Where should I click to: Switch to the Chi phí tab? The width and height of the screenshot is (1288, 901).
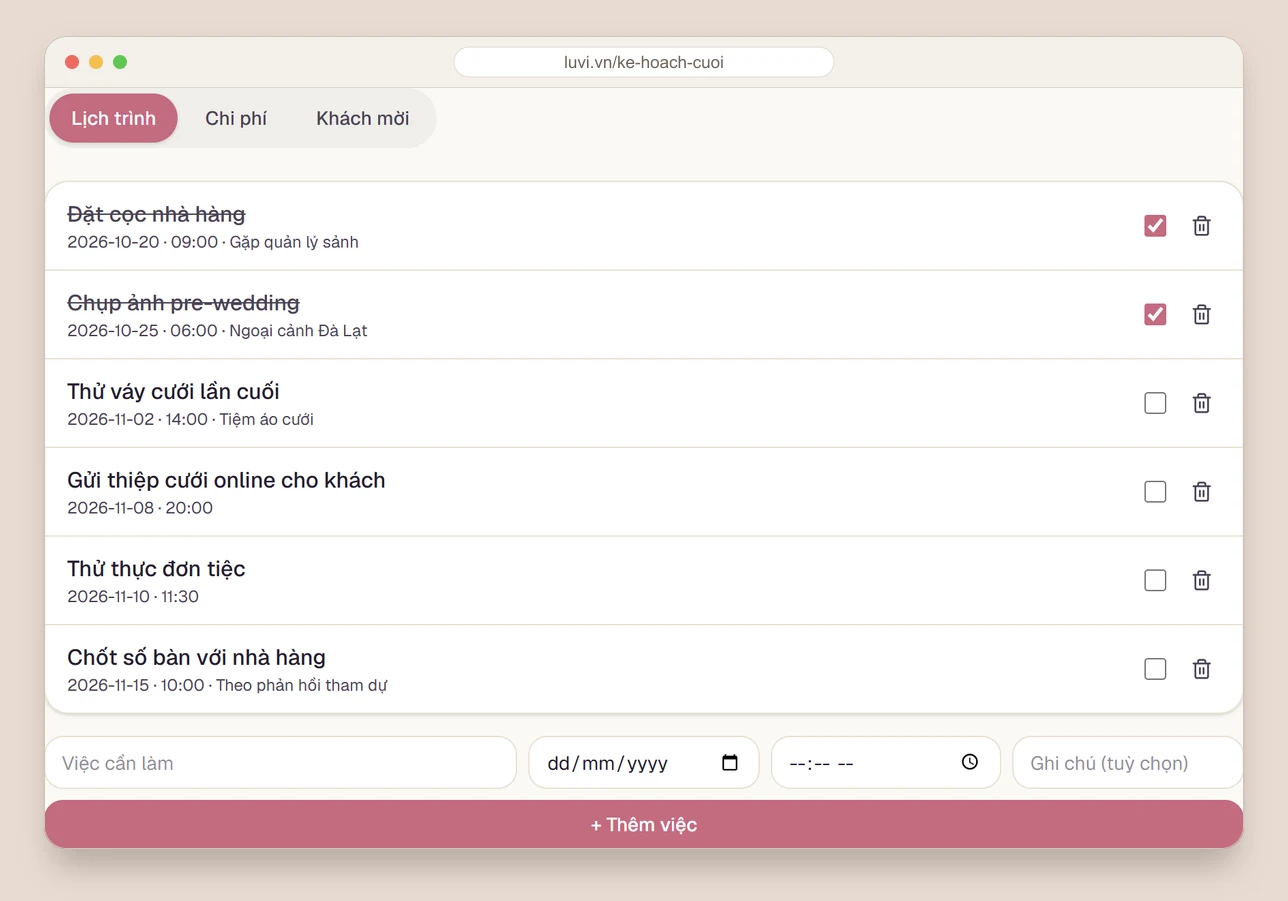[236, 118]
